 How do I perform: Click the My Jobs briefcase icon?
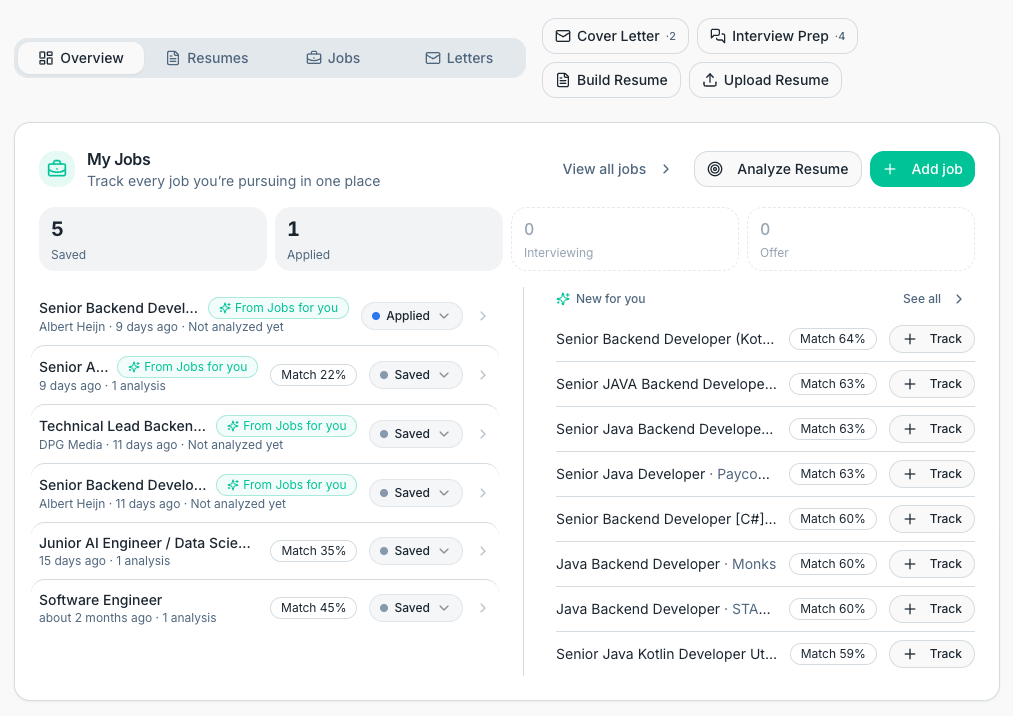(x=57, y=169)
